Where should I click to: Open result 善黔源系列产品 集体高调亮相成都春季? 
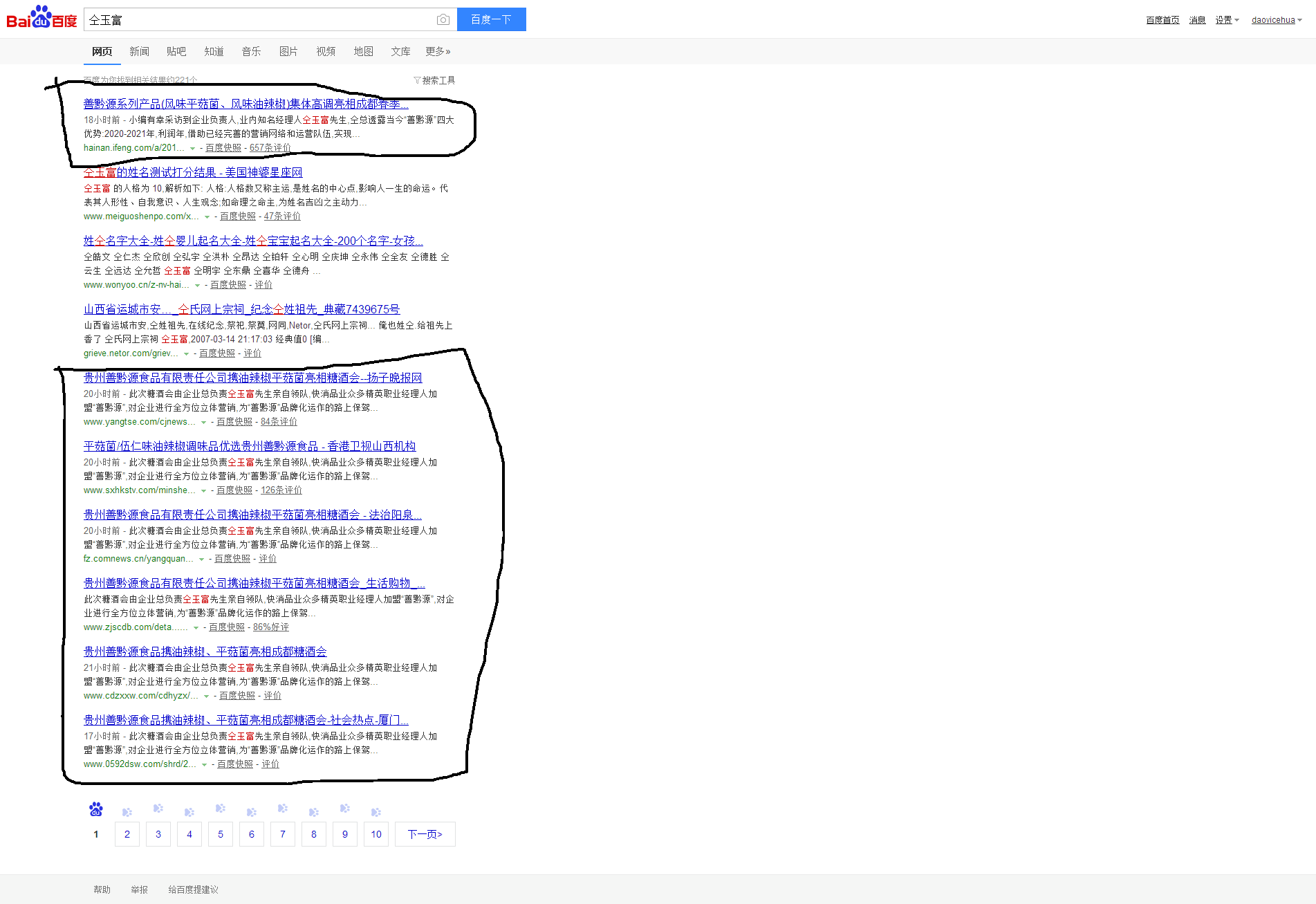pos(245,104)
